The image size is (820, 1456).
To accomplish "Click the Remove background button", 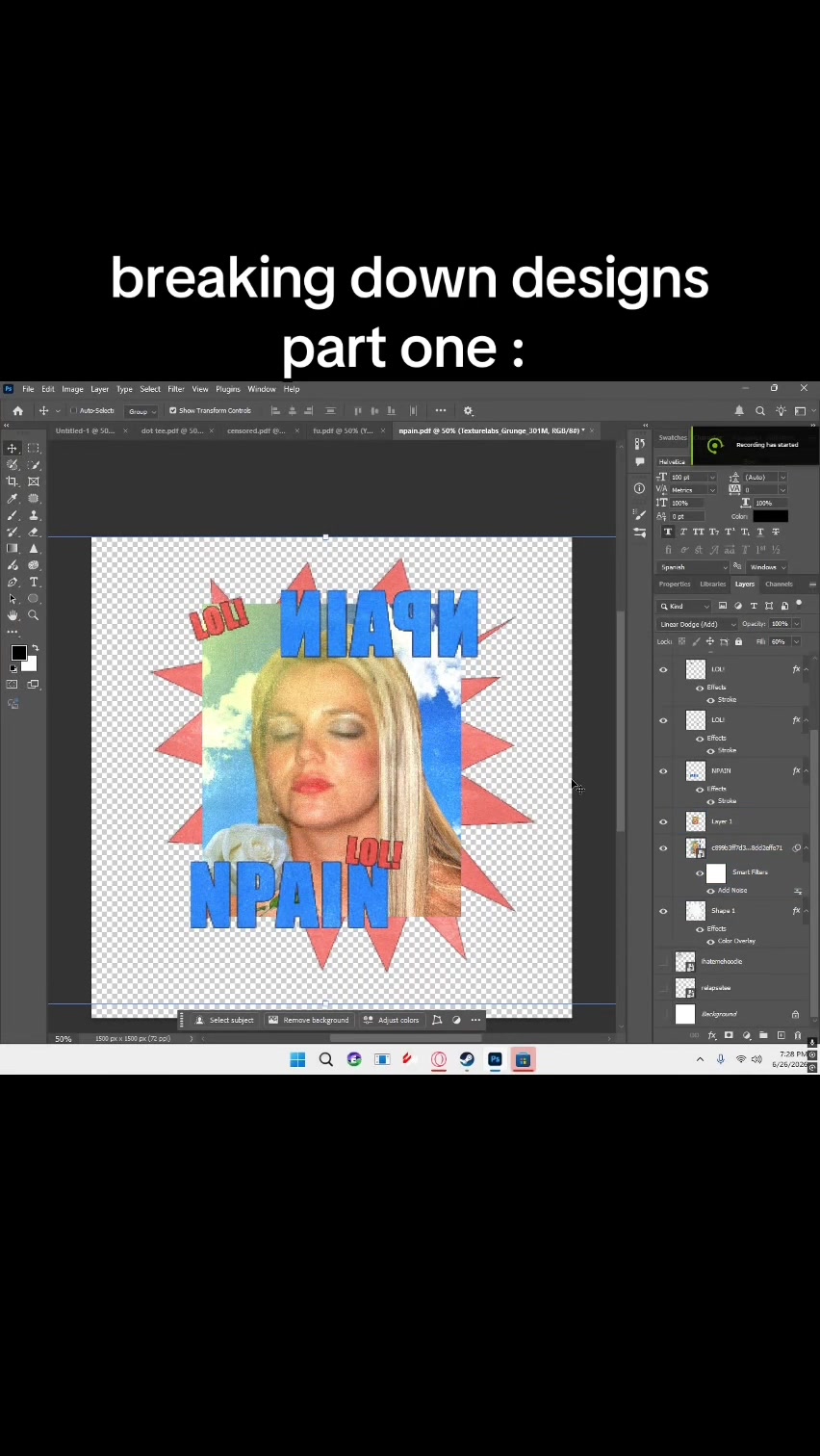I will 309,1020.
